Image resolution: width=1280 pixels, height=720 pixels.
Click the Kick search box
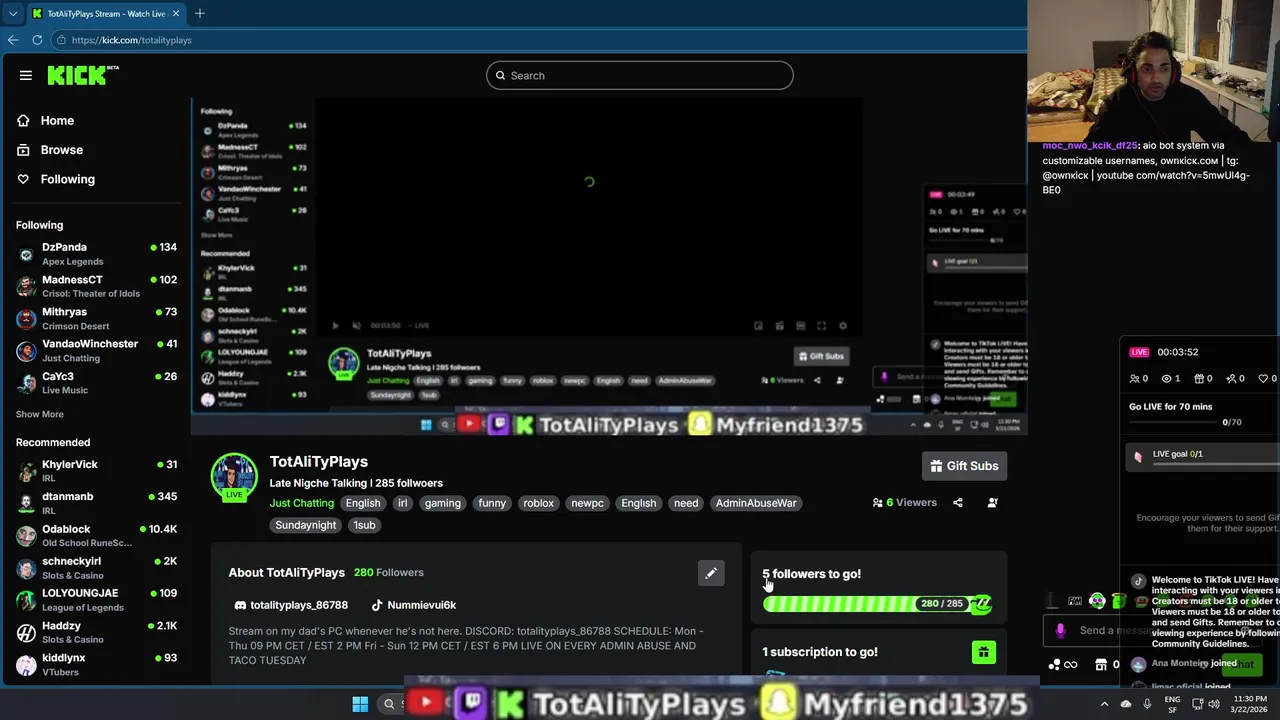coord(640,75)
